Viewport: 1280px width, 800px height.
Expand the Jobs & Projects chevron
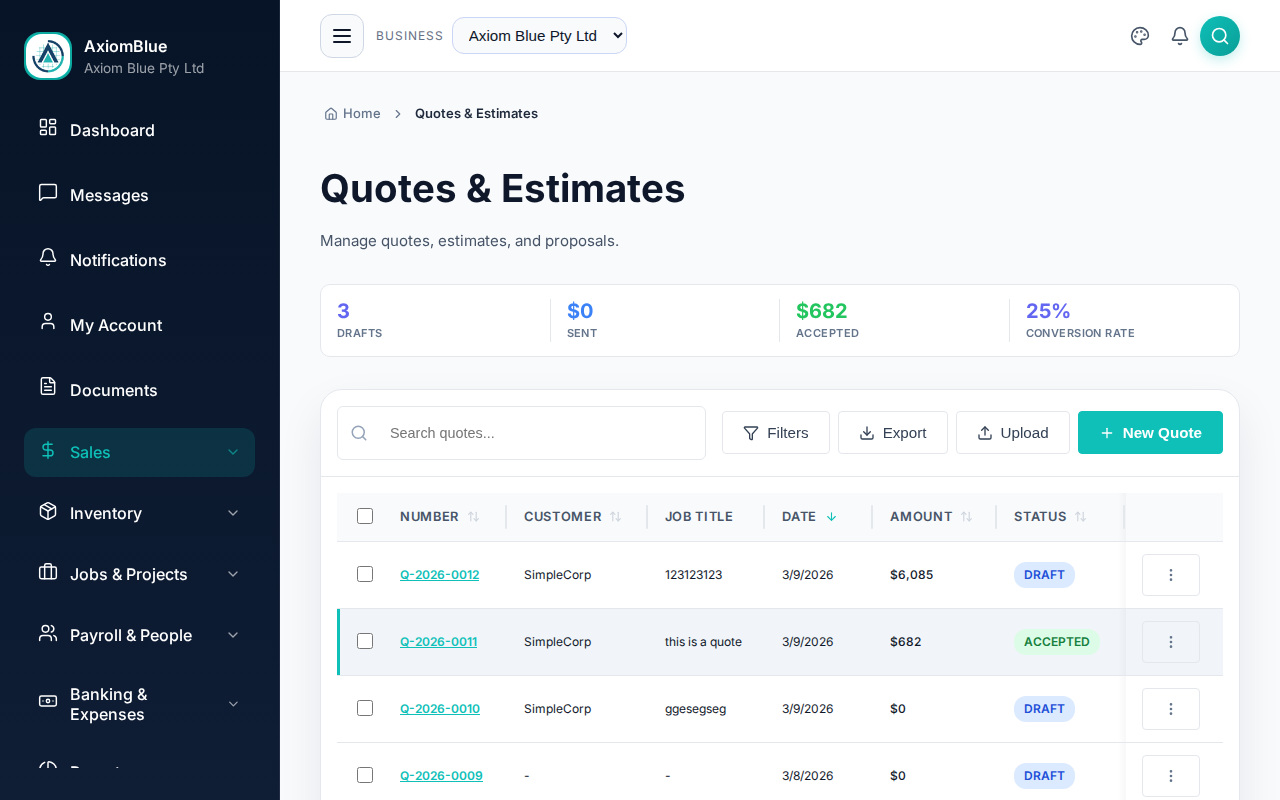click(233, 574)
